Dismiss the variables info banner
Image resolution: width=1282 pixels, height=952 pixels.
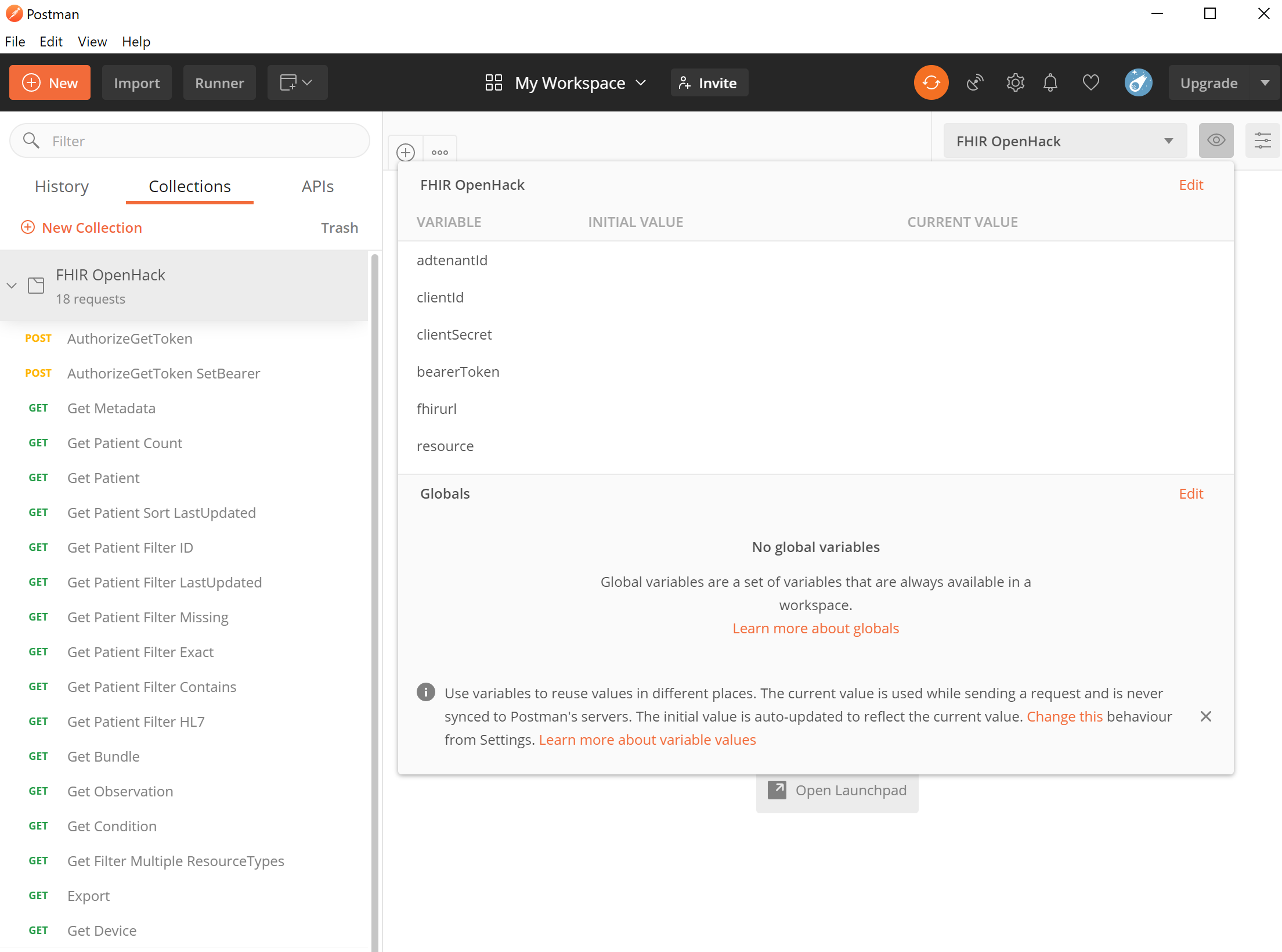point(1206,716)
